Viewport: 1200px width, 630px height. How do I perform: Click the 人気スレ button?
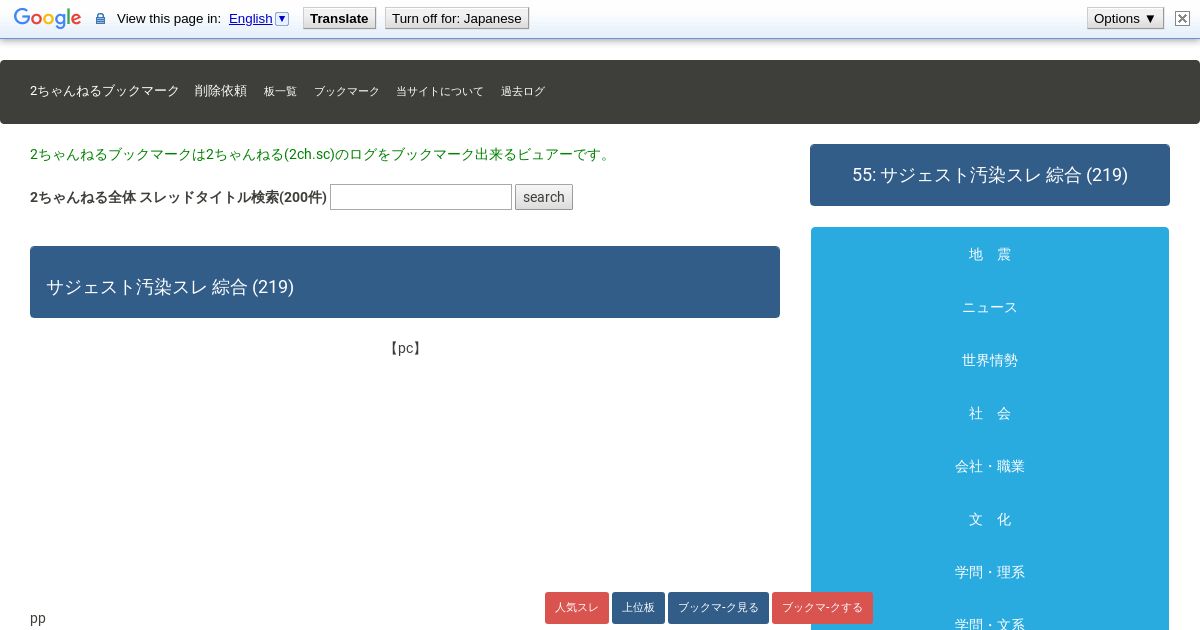click(577, 608)
